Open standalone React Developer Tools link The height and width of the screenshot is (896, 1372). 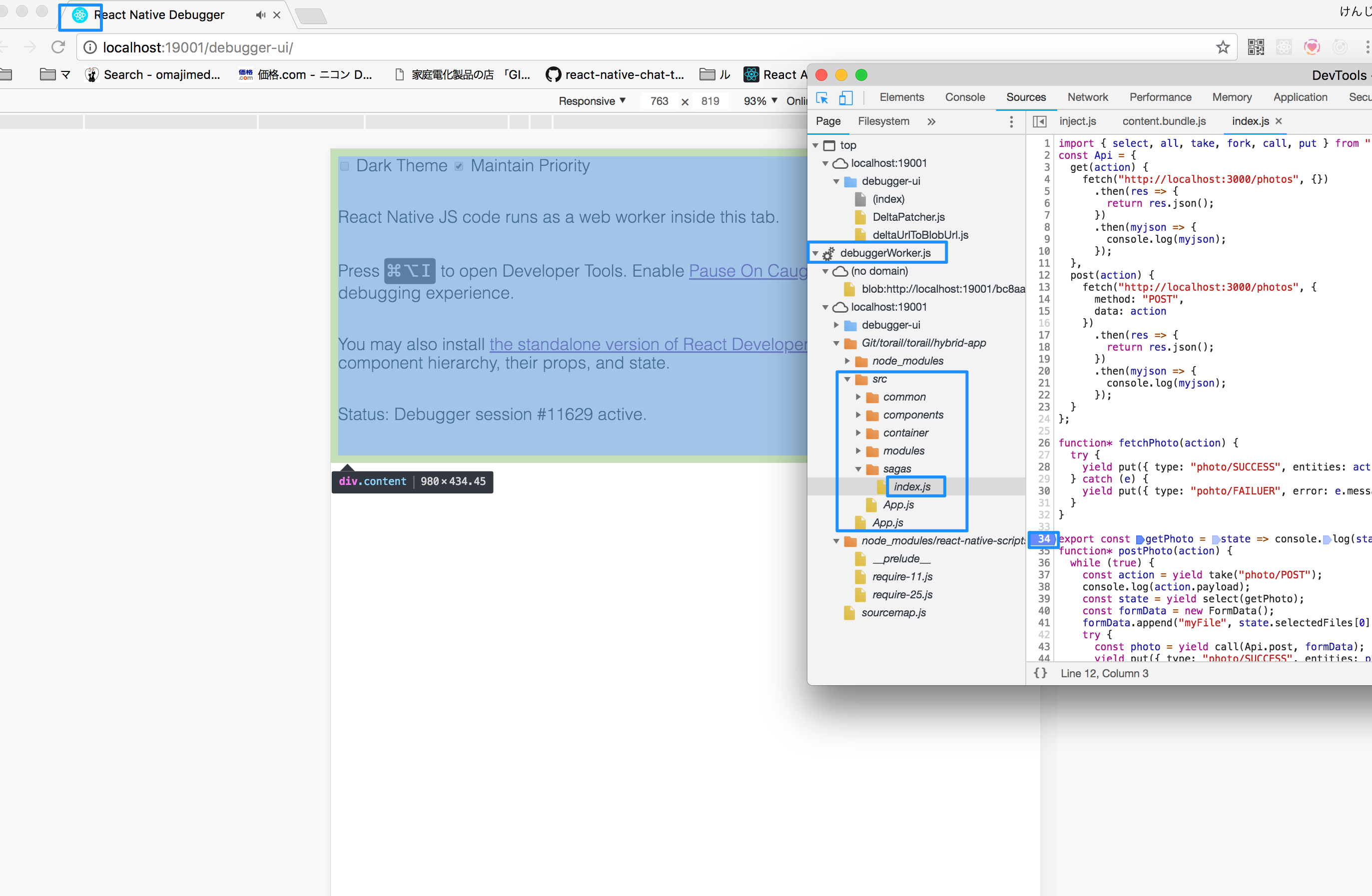(x=648, y=344)
